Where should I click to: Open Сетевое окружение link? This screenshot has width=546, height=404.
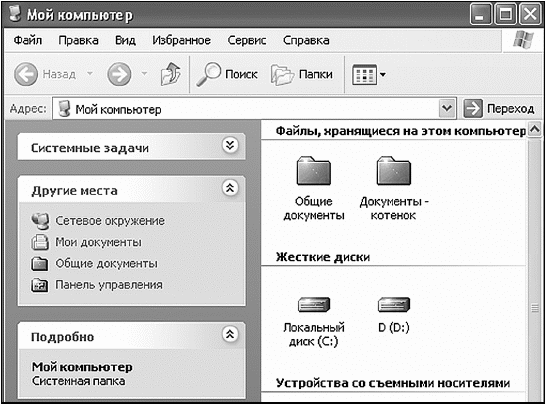110,221
